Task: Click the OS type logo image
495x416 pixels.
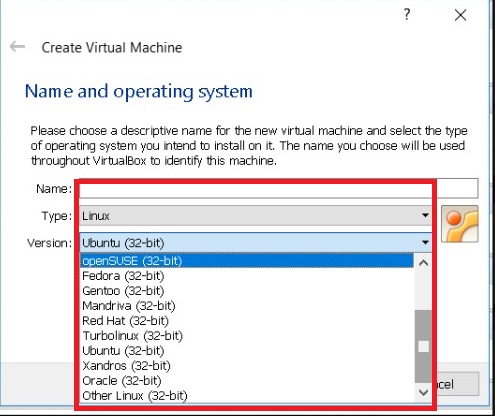Action: tap(460, 224)
